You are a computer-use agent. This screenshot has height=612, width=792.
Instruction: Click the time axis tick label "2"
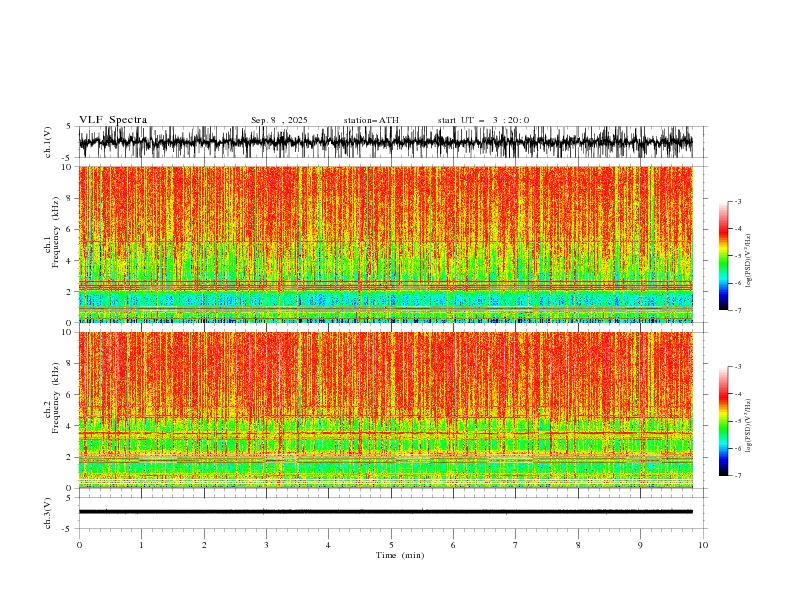204,545
